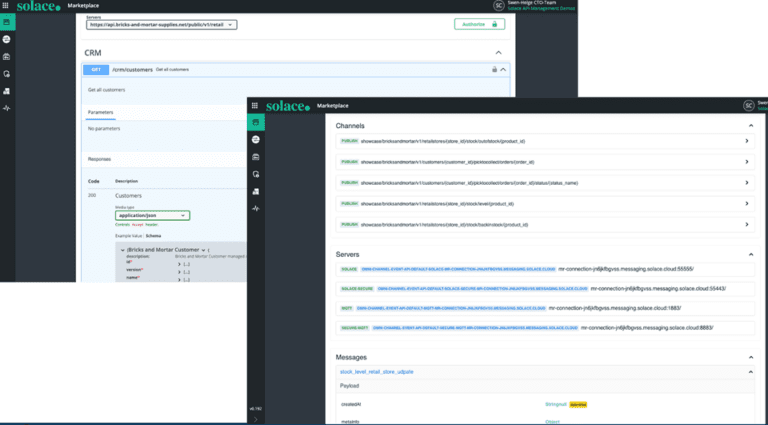Click the Payload header row
This screenshot has height=425, width=768.
click(545, 386)
